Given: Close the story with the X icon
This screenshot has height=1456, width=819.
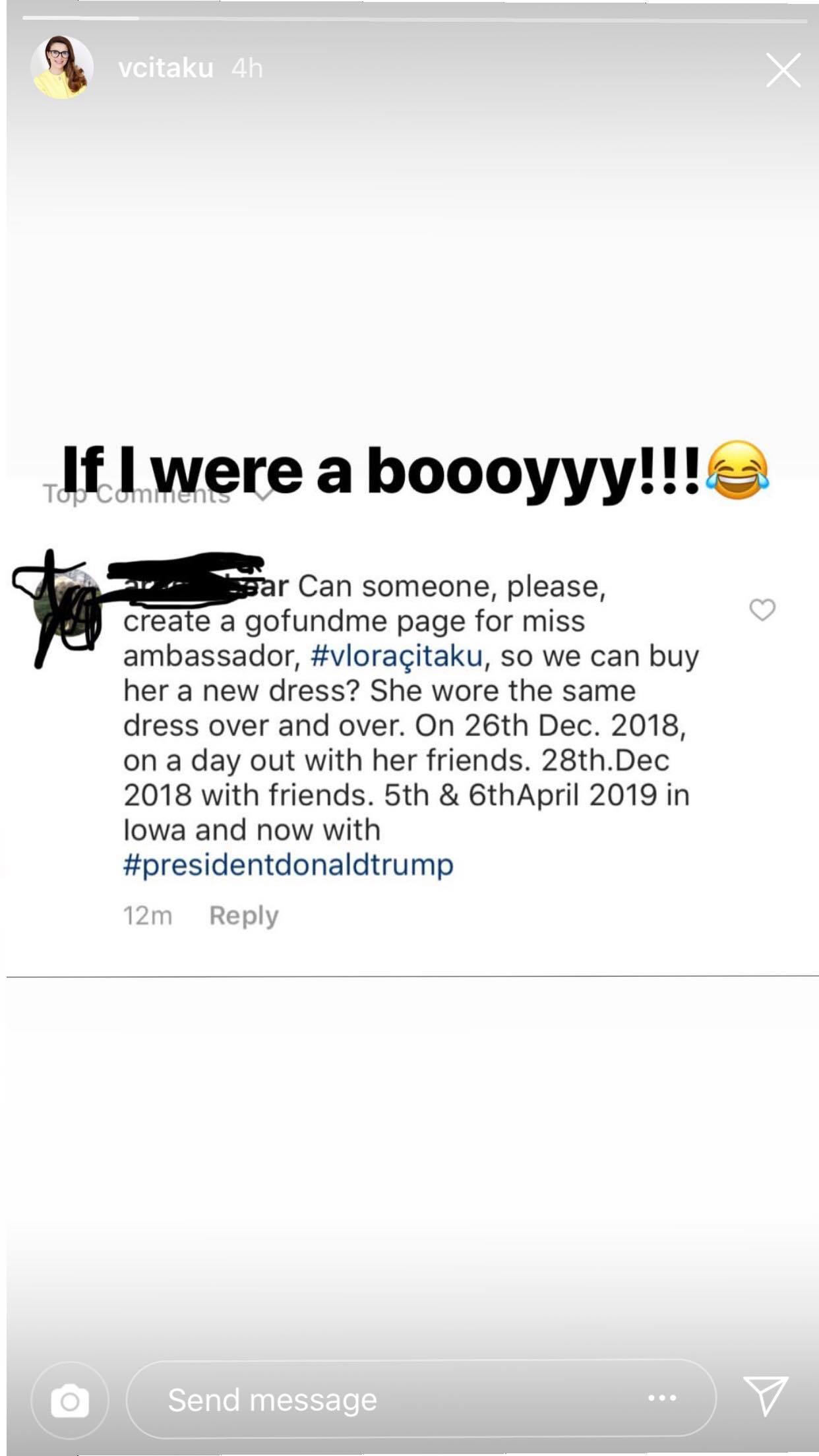Looking at the screenshot, I should pos(783,70).
